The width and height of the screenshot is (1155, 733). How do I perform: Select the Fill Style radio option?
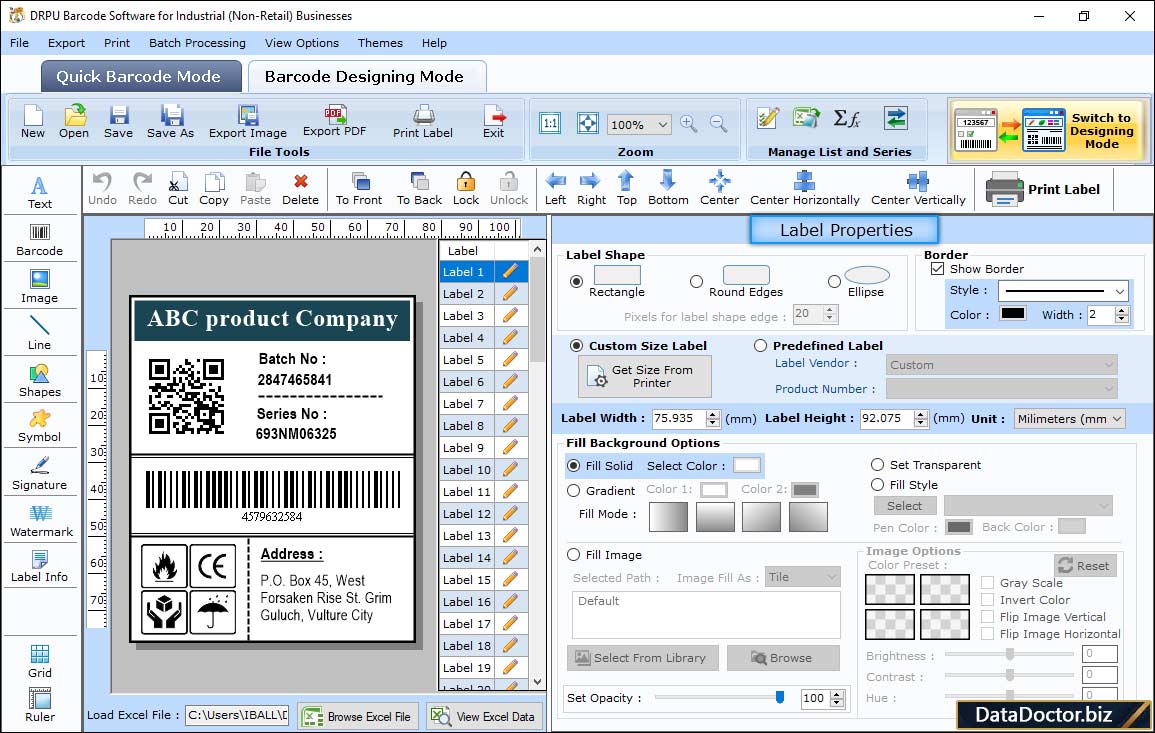point(877,485)
